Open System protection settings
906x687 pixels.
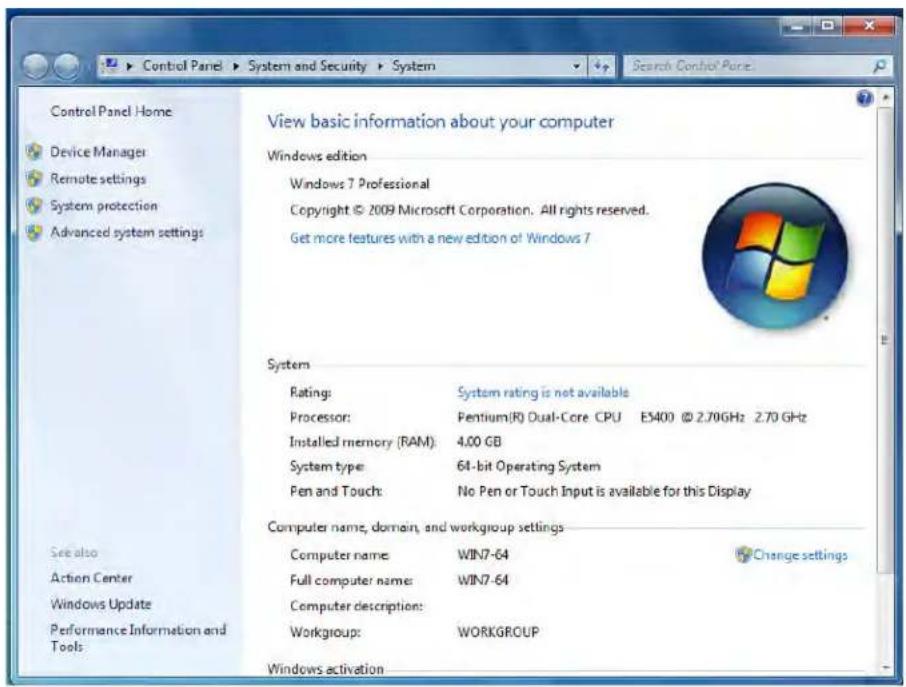[x=104, y=206]
